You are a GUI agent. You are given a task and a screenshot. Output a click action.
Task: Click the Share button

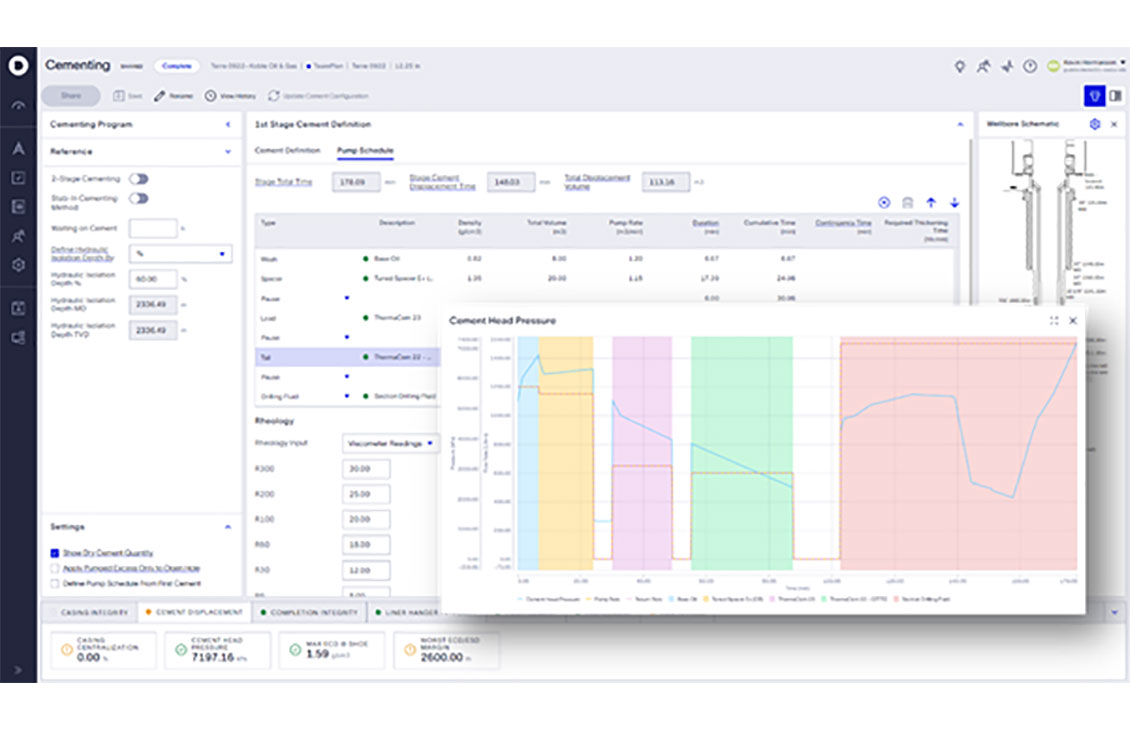(x=71, y=96)
